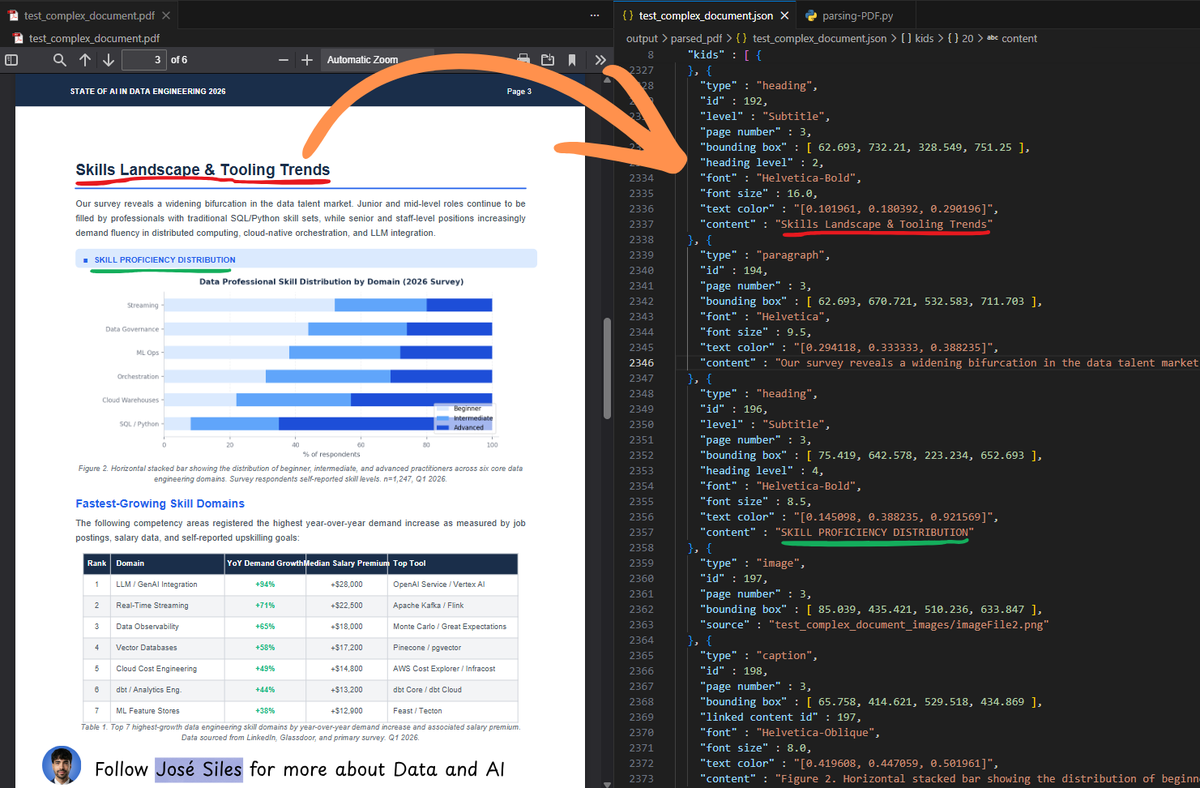Click 'Pinecone / pgvector' table cell
The width and height of the screenshot is (1200, 788).
tap(426, 648)
